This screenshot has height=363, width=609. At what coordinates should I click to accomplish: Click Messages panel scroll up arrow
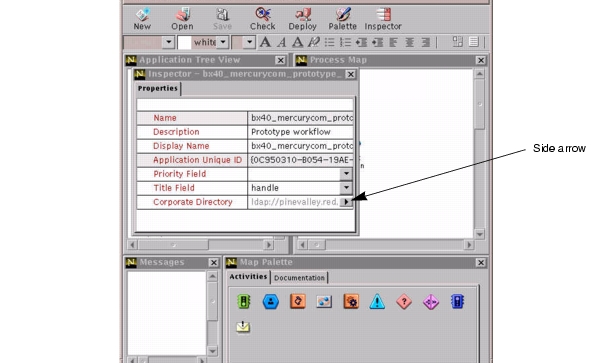point(212,276)
